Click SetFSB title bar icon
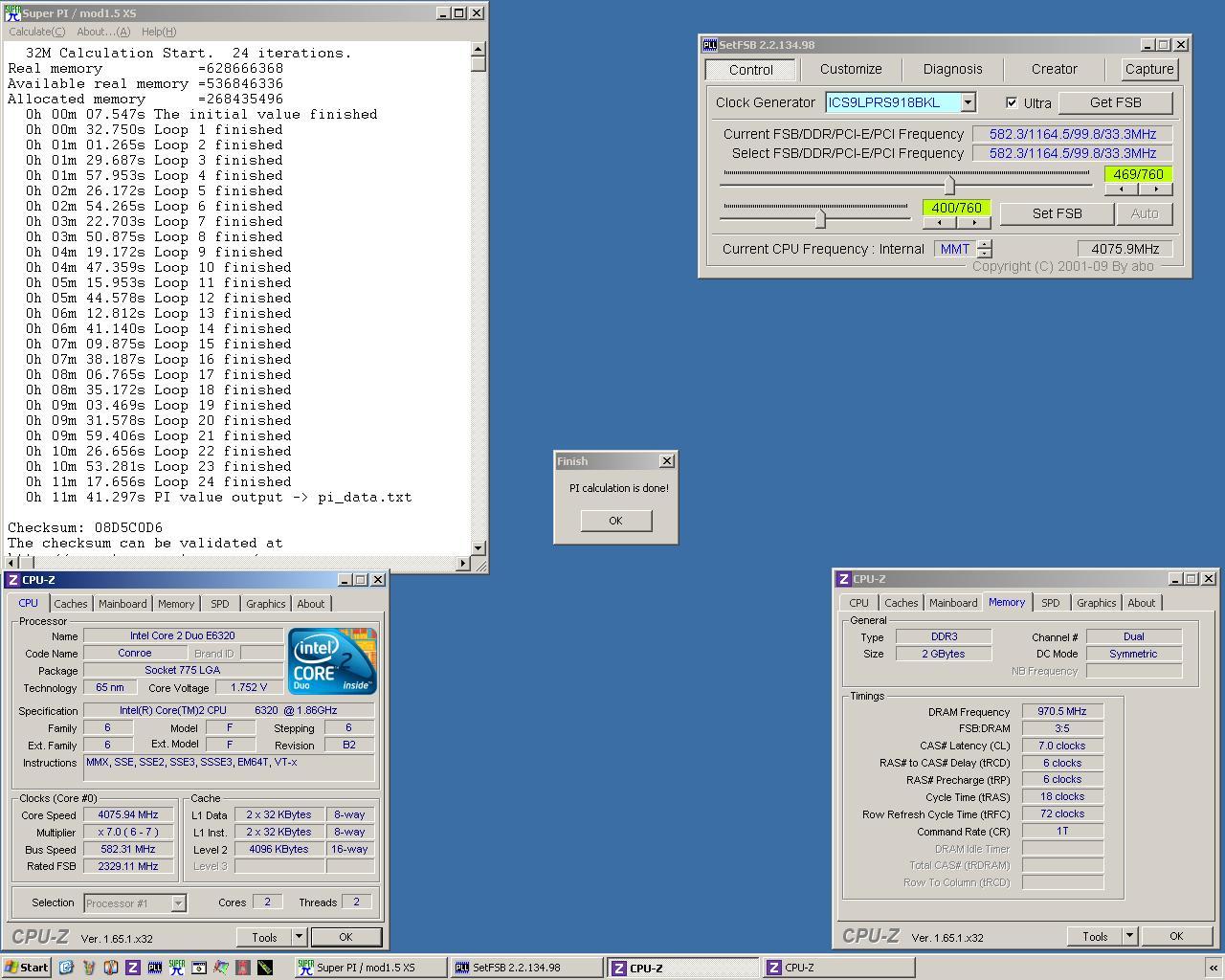Viewport: 1225px width, 980px height. tap(709, 45)
